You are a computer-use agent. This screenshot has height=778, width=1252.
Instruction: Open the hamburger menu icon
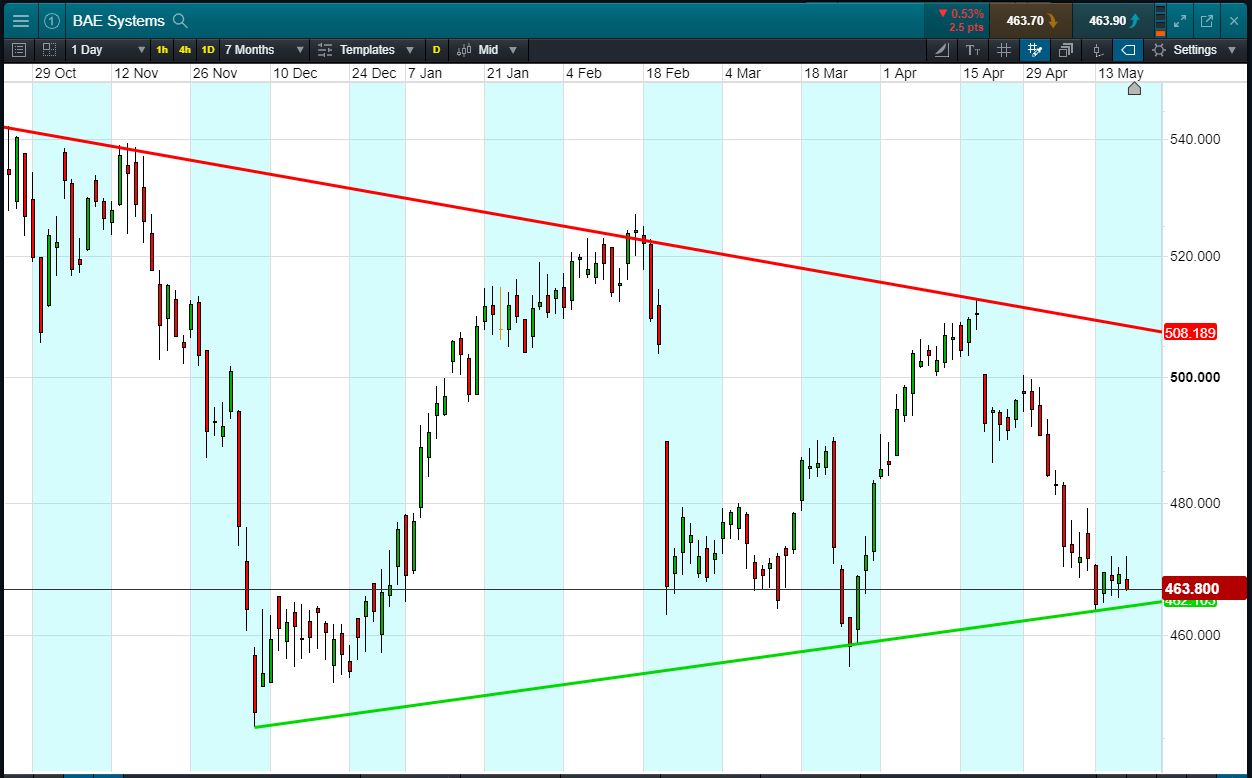point(20,20)
